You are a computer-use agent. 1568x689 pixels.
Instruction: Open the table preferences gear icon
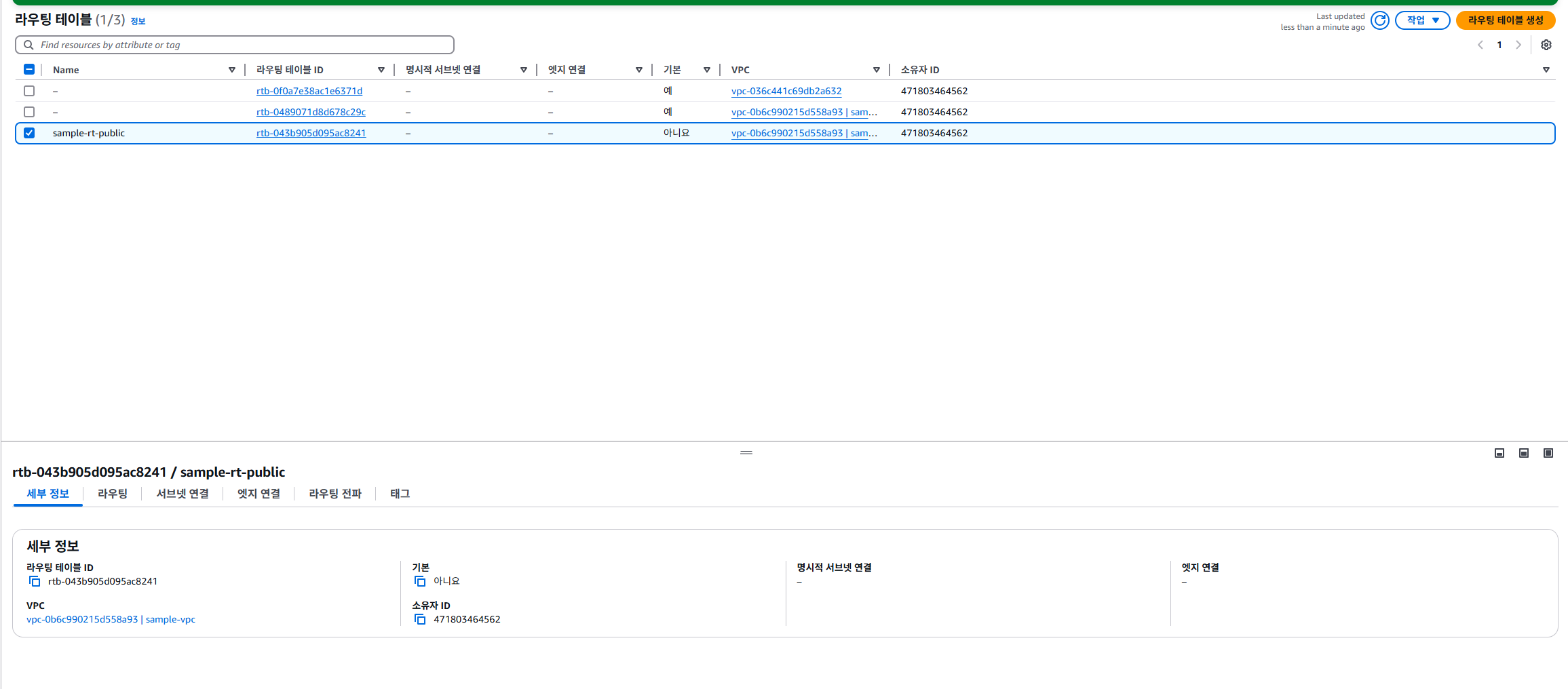click(1546, 45)
